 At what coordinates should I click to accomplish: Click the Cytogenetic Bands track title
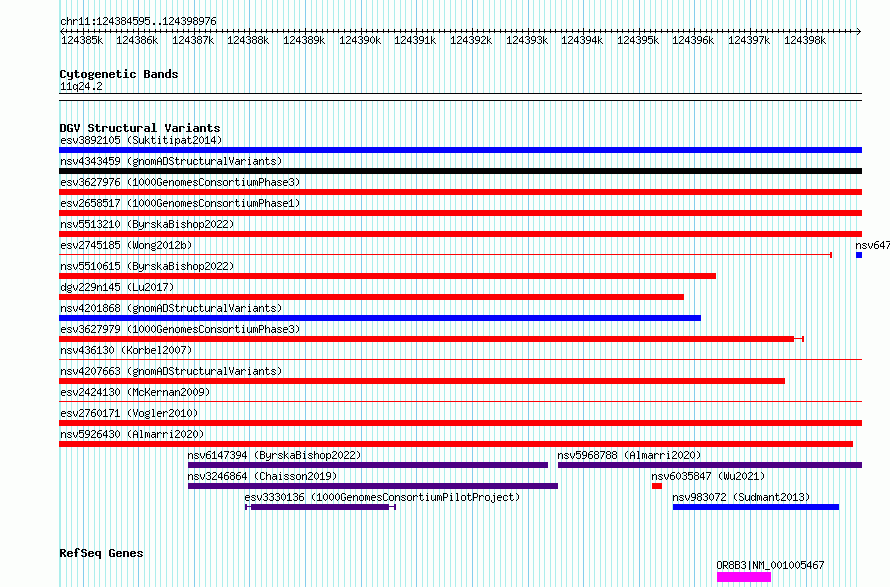pos(119,74)
